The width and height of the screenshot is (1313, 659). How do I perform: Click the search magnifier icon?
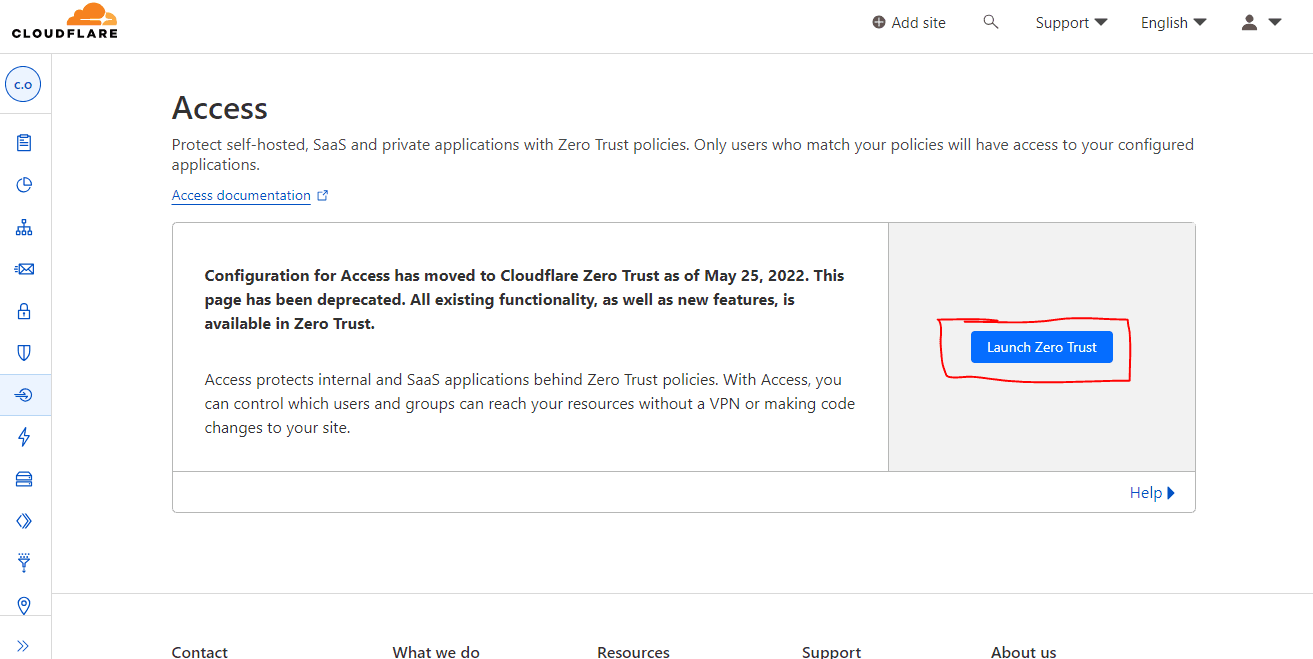coord(991,22)
